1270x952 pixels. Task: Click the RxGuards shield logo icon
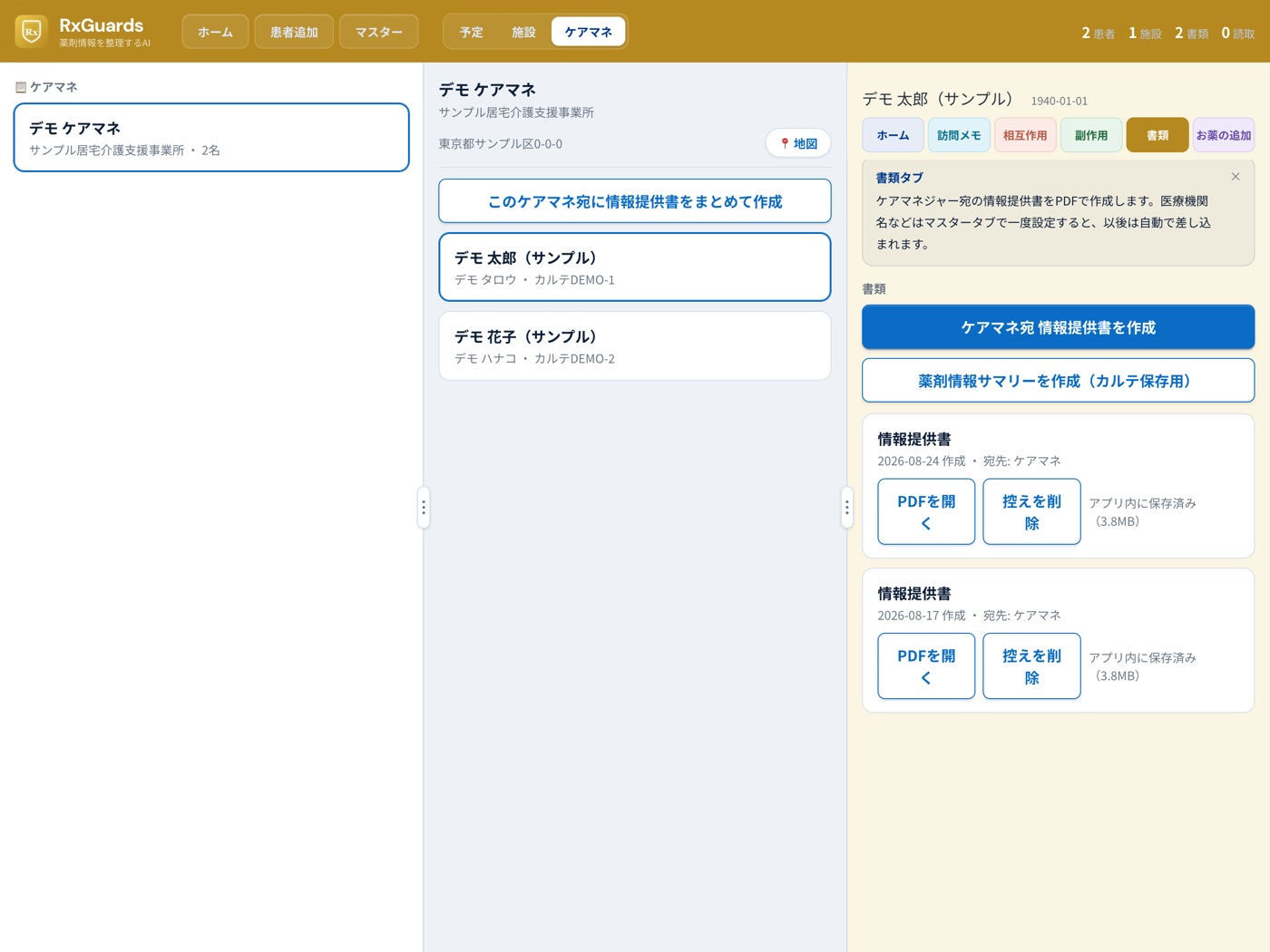(x=32, y=32)
